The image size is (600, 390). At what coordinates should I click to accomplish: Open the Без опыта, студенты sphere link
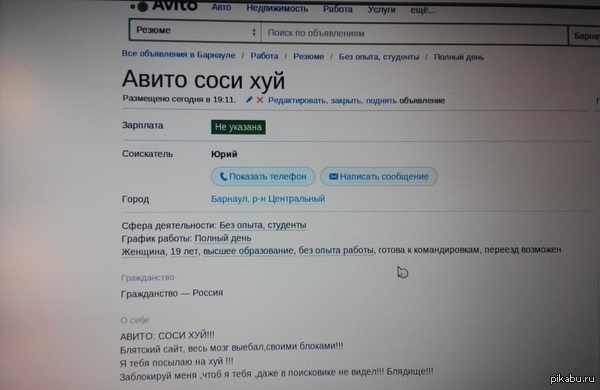point(262,225)
